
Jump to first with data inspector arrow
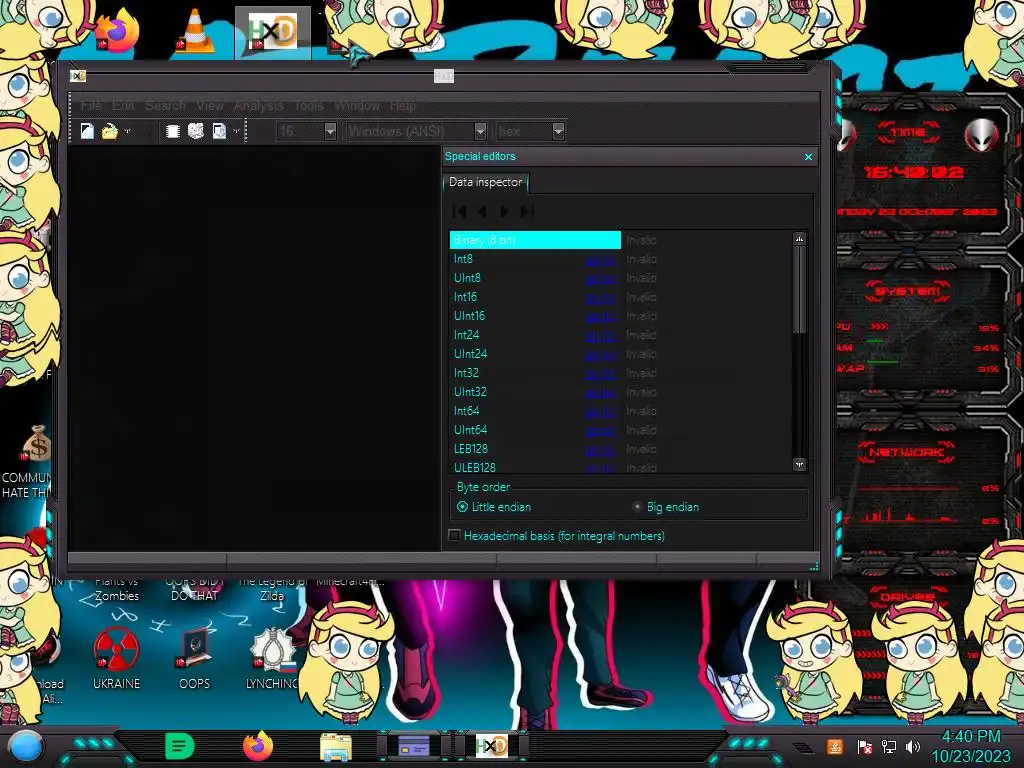pyautogui.click(x=460, y=211)
